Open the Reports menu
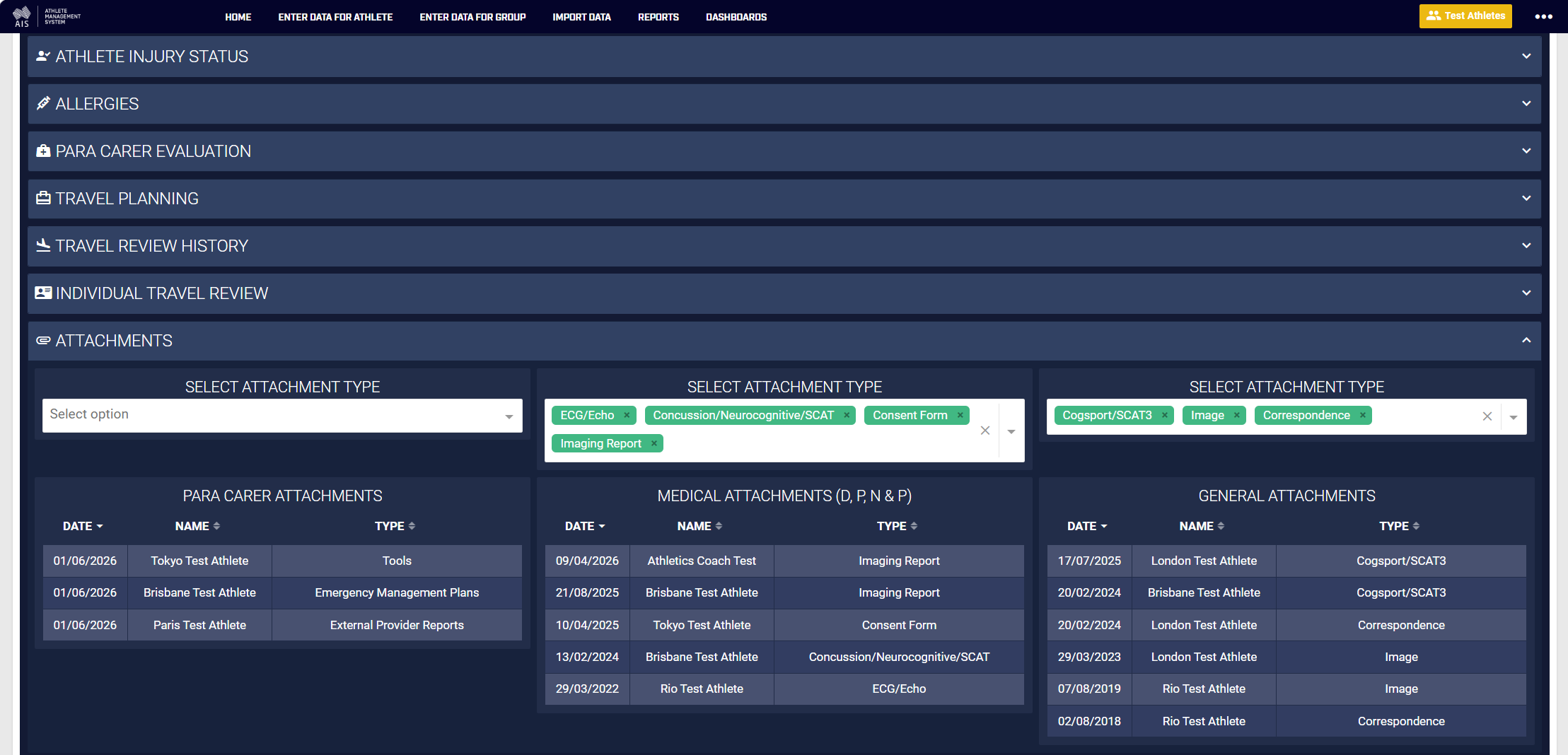This screenshot has height=755, width=1568. click(658, 17)
